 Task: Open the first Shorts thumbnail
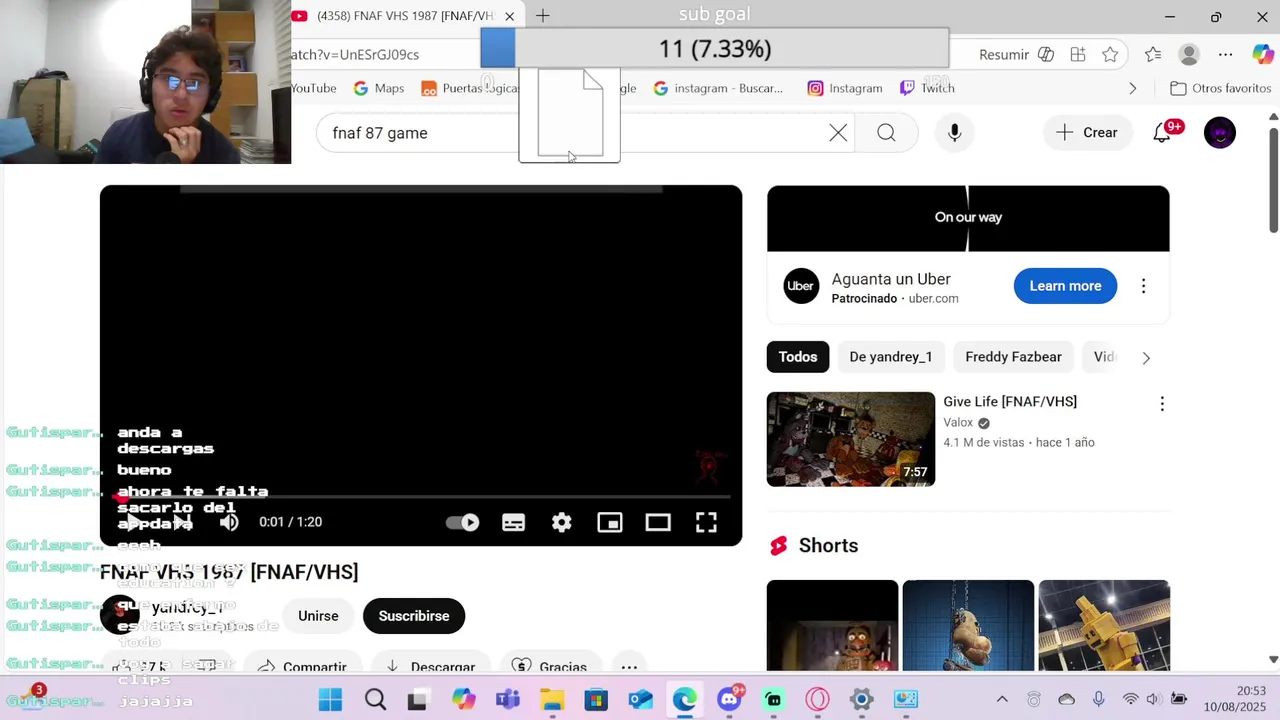(x=832, y=626)
